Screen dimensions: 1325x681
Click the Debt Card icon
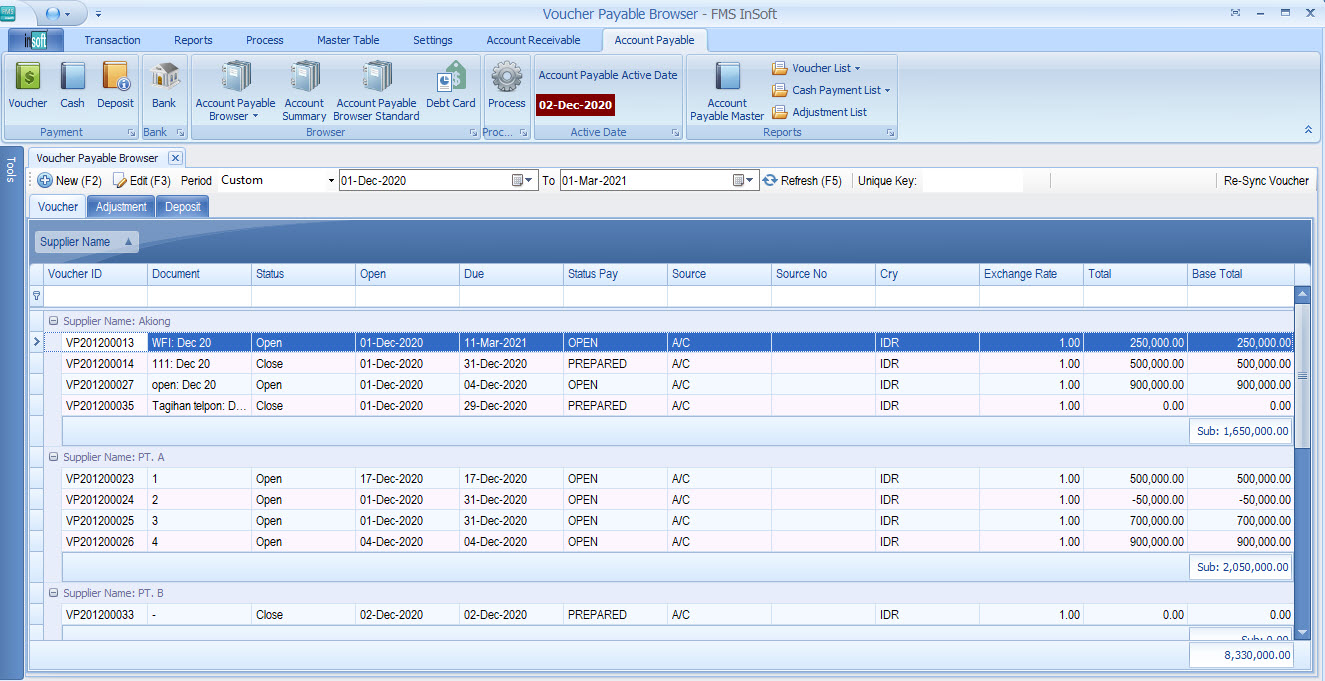coord(451,85)
